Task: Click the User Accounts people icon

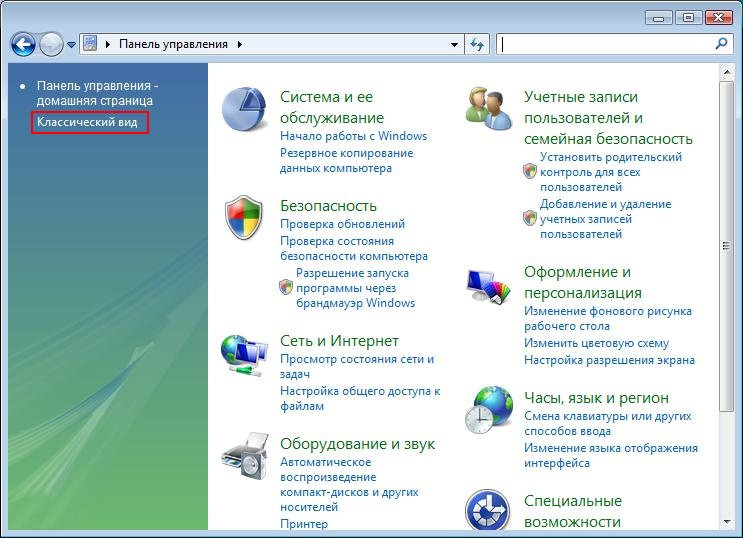Action: coord(489,109)
